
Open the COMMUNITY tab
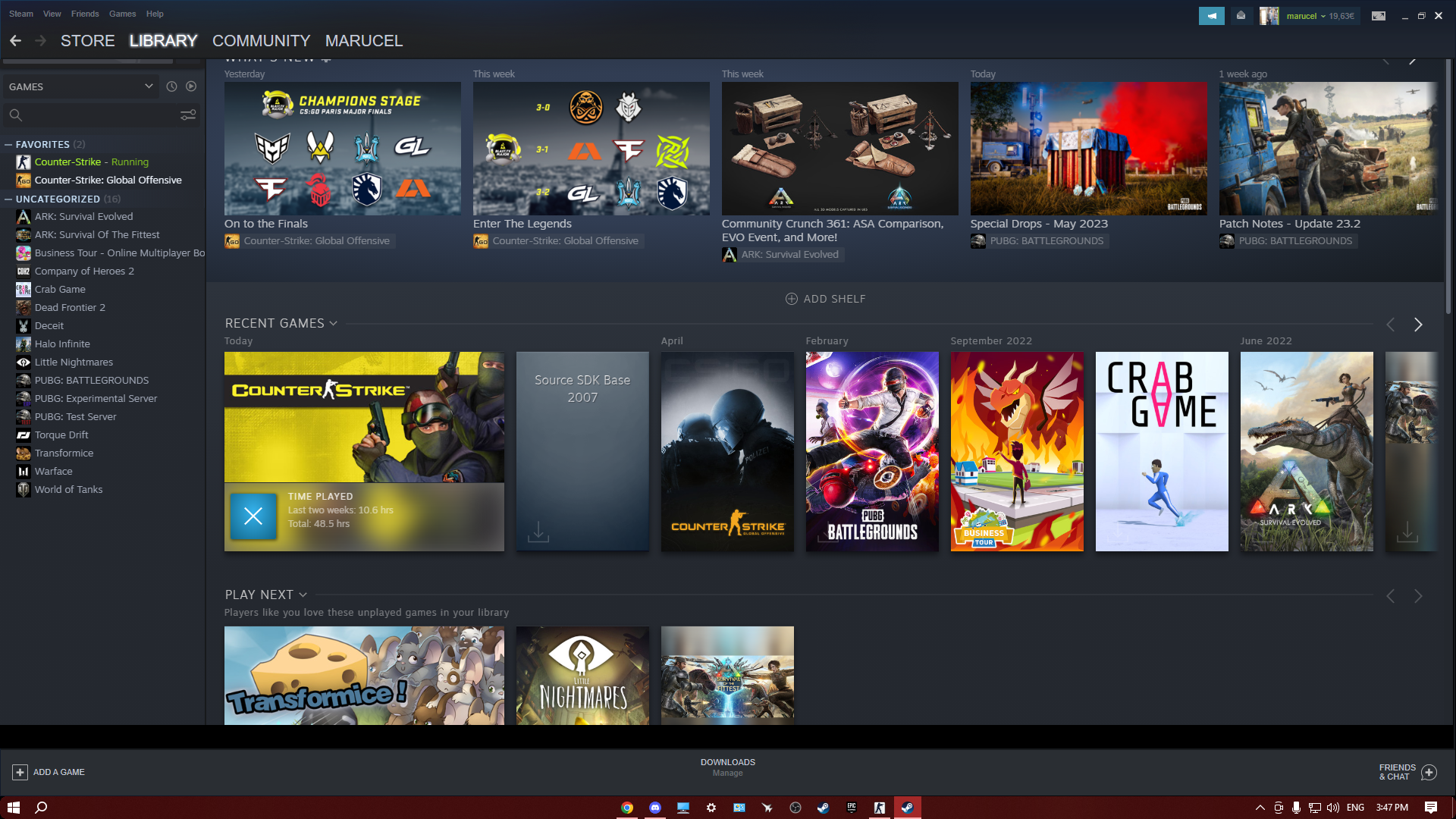pyautogui.click(x=261, y=41)
